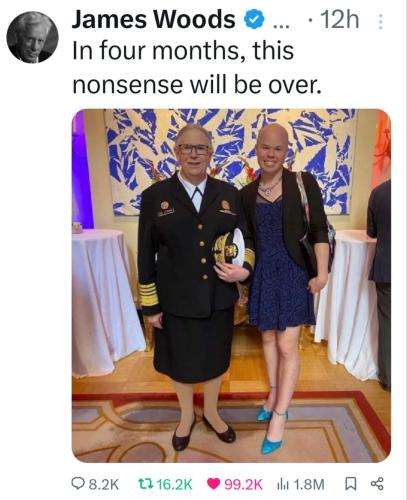407x500 pixels.
Task: Click the 12h timestamp link
Action: 339,19
